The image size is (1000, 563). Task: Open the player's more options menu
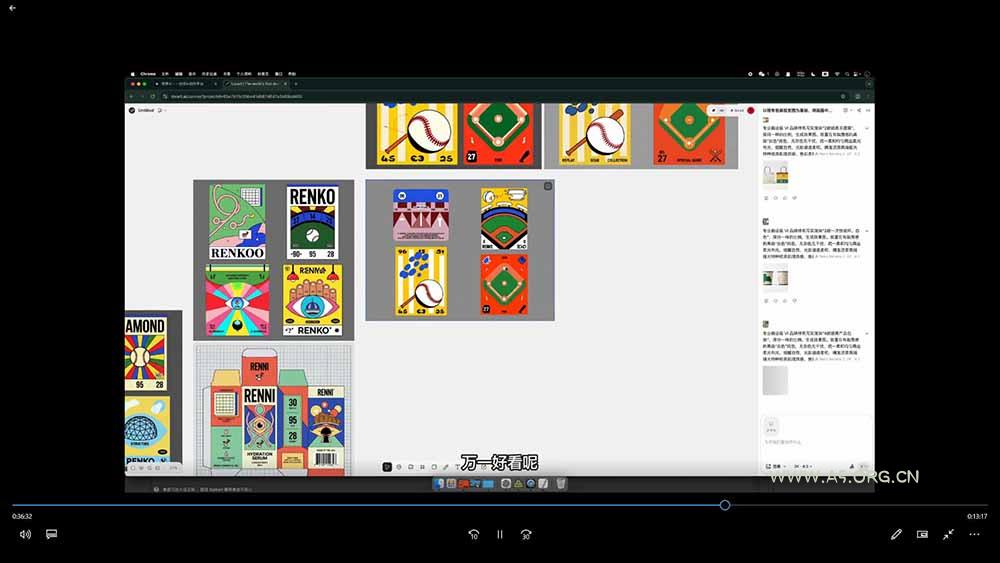(x=974, y=534)
